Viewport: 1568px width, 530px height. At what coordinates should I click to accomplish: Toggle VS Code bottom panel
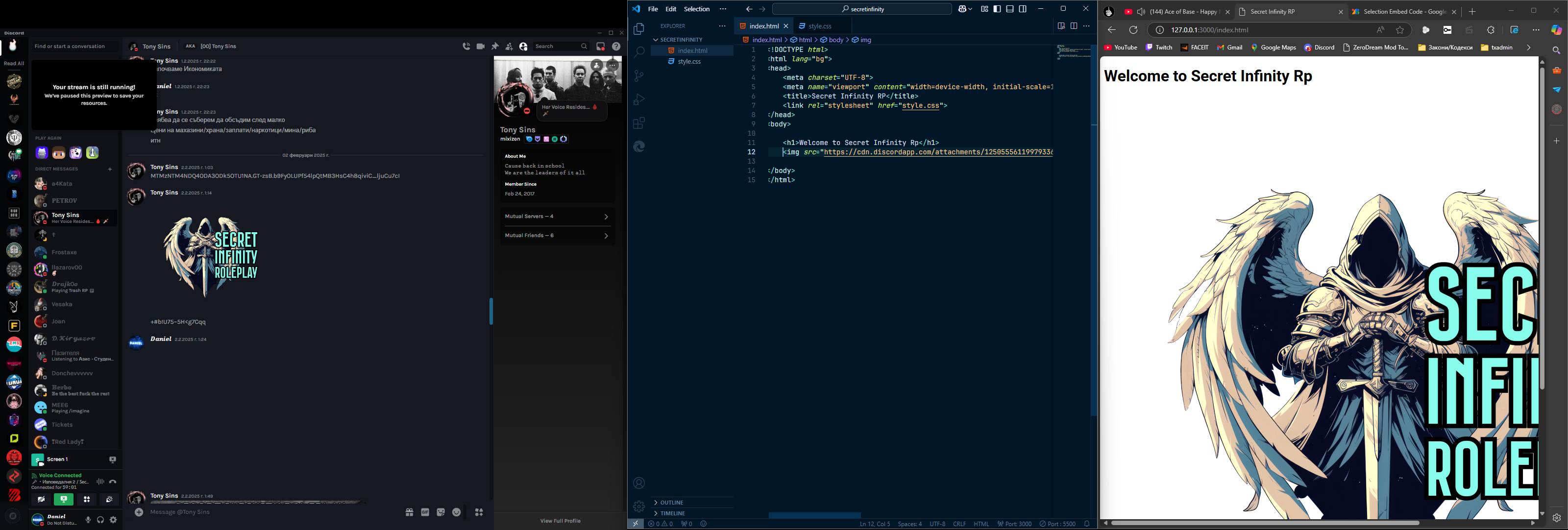(1010, 9)
